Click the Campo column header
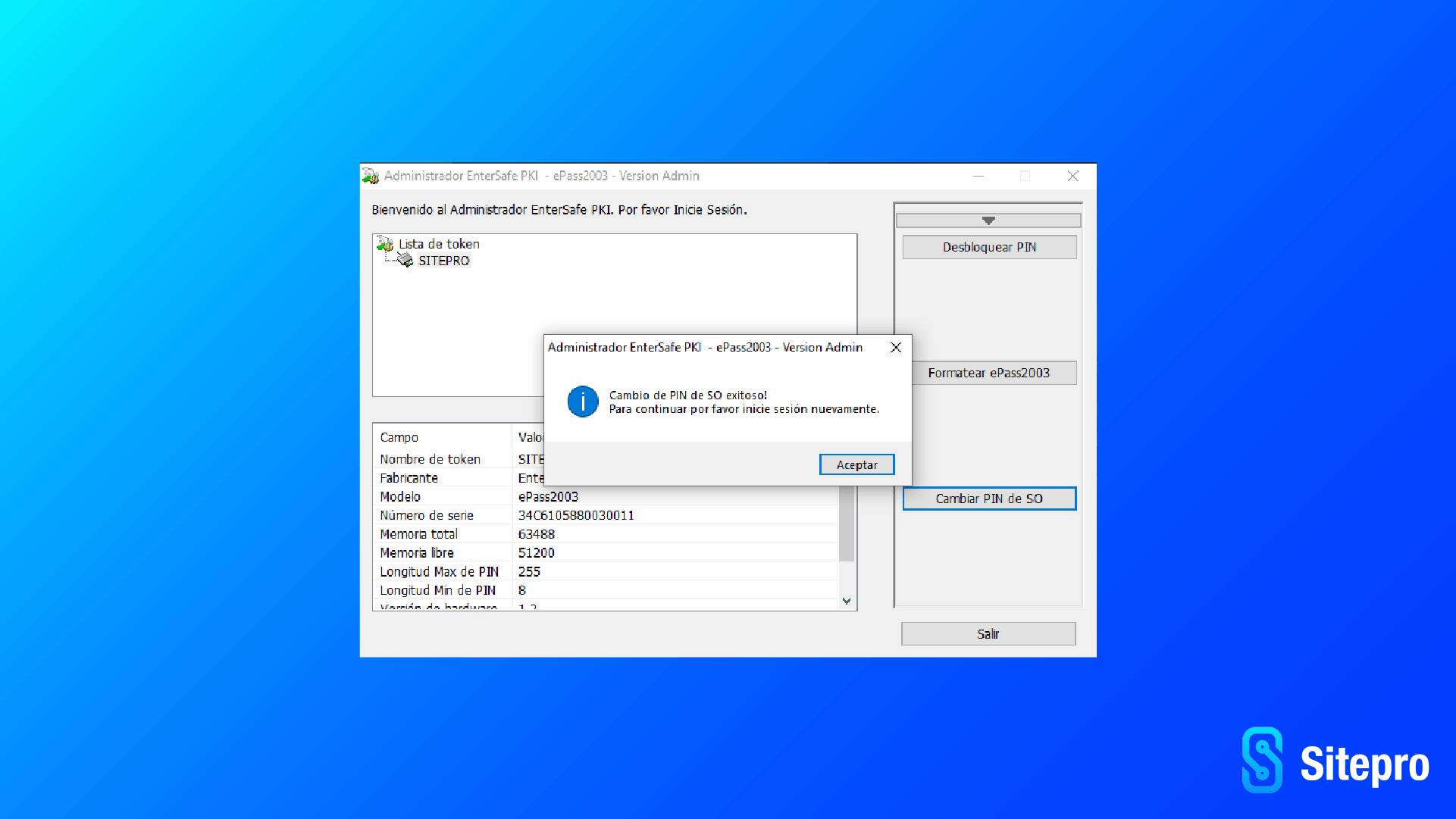The width and height of the screenshot is (1456, 819). [443, 437]
